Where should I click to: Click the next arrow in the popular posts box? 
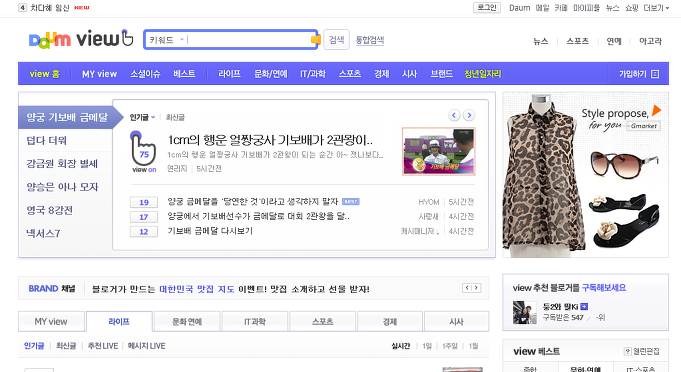click(x=469, y=115)
